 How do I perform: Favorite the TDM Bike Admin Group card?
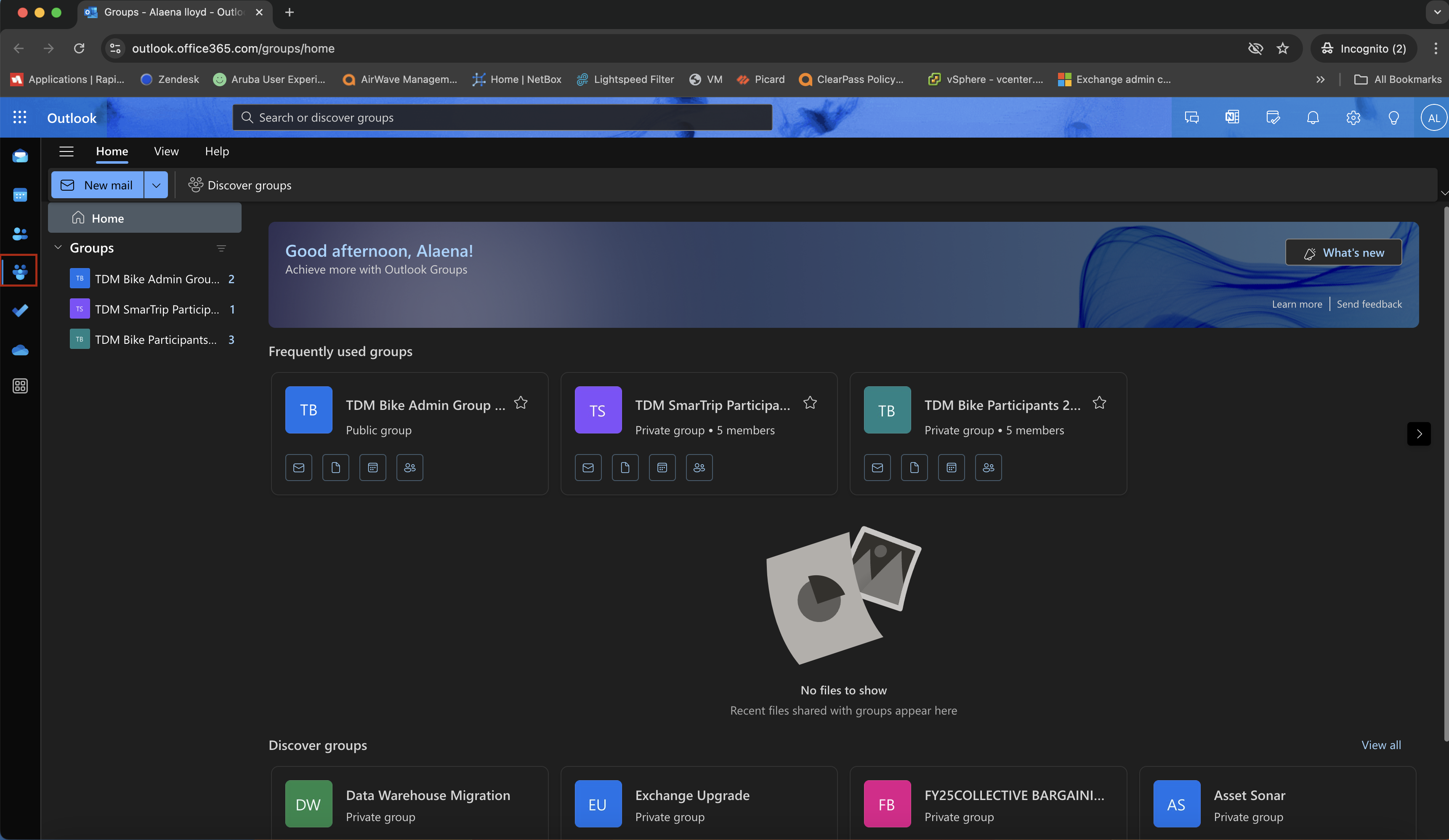pyautogui.click(x=521, y=403)
